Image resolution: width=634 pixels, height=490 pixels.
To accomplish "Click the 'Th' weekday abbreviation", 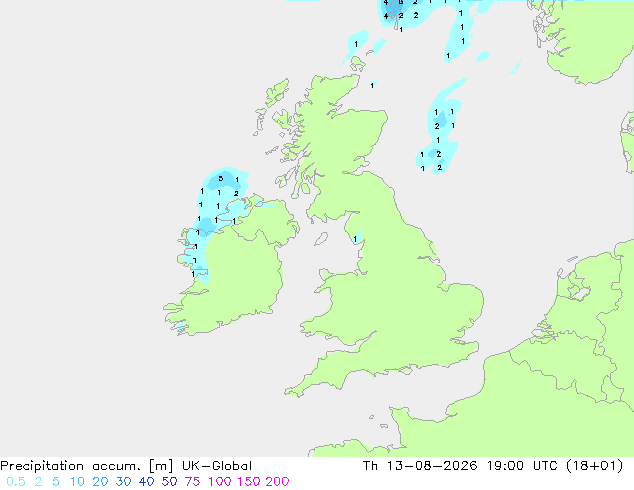I will (x=370, y=466).
